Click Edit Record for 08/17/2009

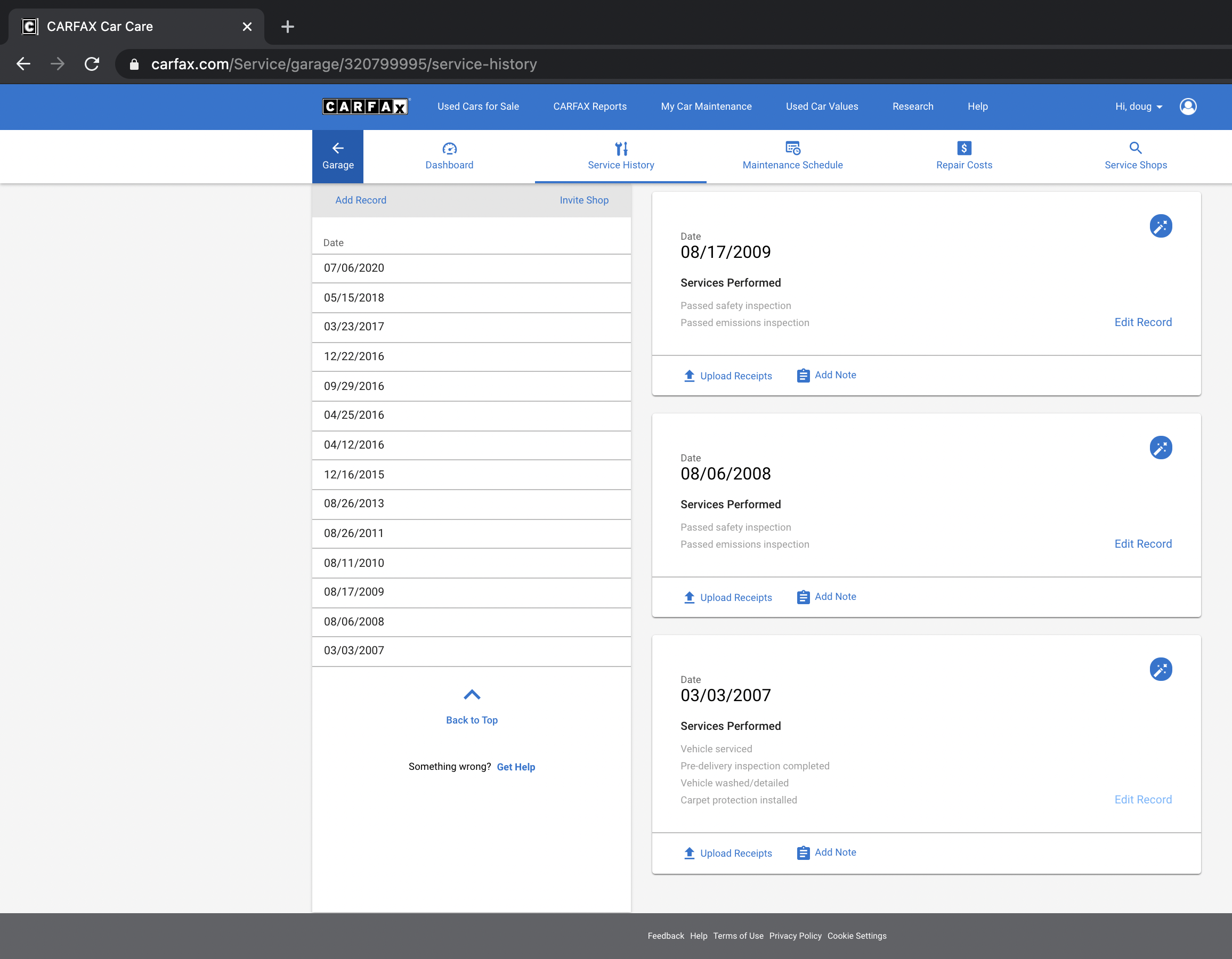[x=1143, y=322]
